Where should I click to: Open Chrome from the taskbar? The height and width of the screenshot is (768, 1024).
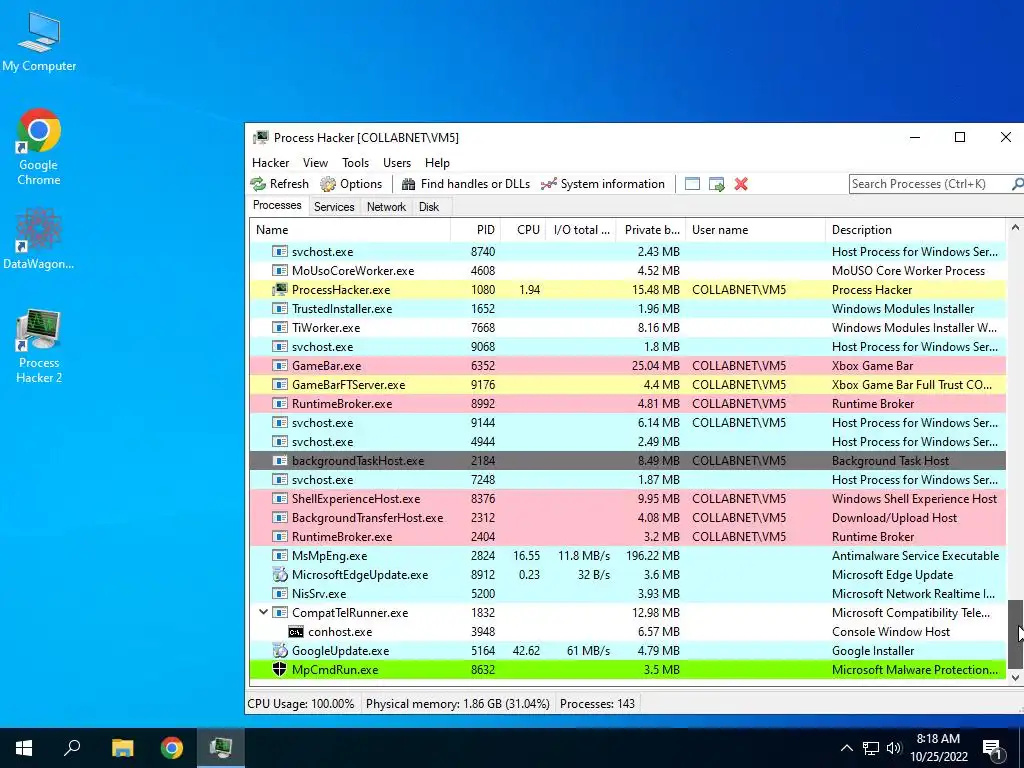[172, 748]
